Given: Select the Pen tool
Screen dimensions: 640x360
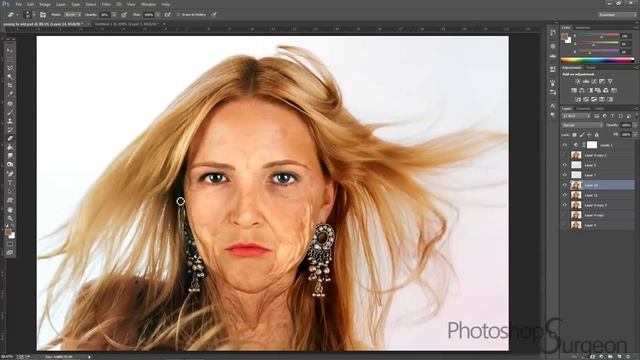Looking at the screenshot, I should coord(10,174).
